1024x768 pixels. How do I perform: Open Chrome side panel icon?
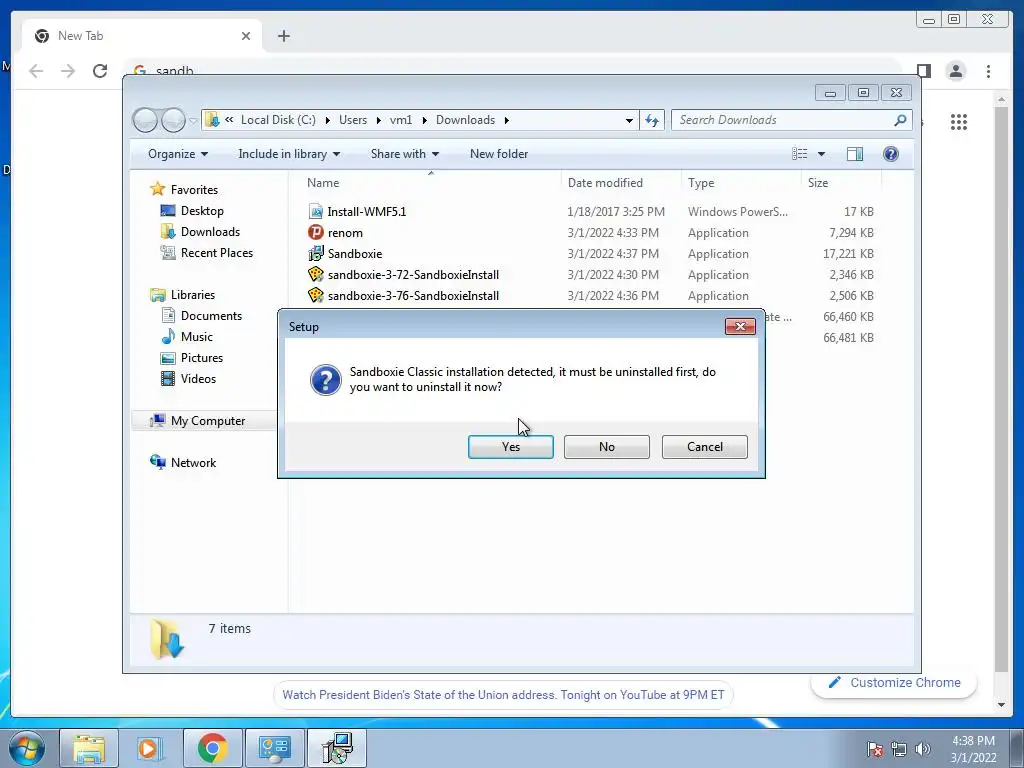(x=923, y=71)
